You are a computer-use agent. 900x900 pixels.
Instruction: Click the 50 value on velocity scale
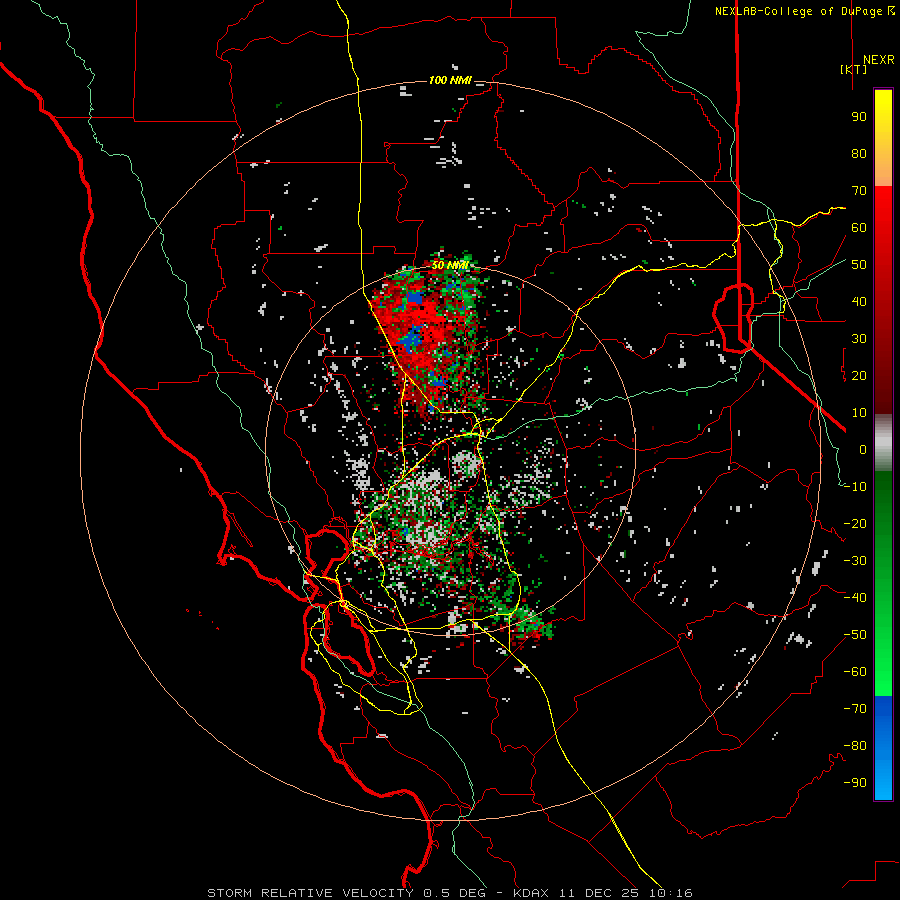click(x=859, y=265)
